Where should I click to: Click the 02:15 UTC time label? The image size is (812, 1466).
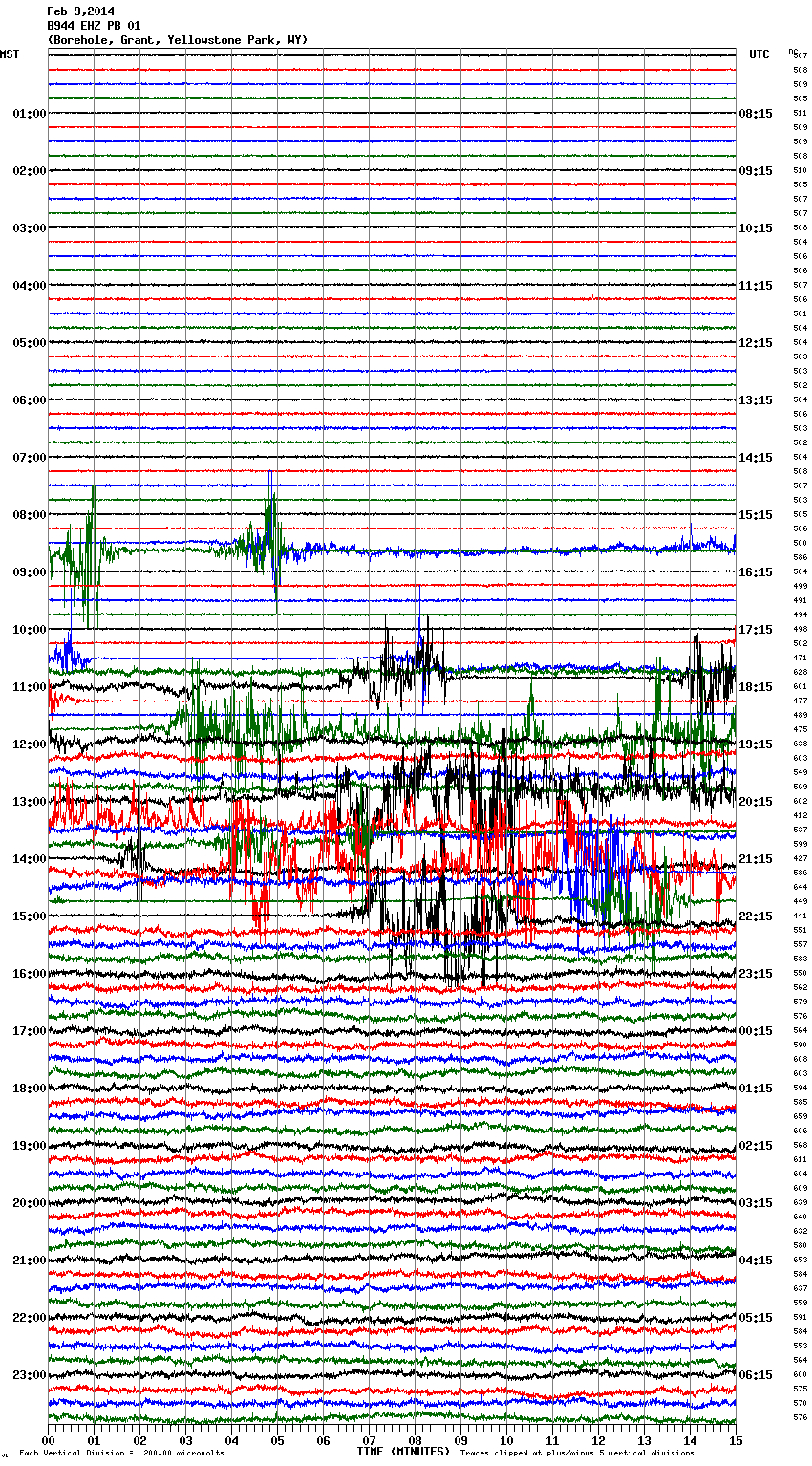756,1146
